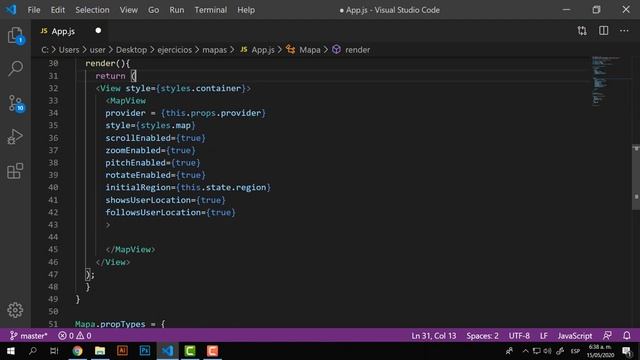
Task: Open the Extensions view
Action: [15, 171]
